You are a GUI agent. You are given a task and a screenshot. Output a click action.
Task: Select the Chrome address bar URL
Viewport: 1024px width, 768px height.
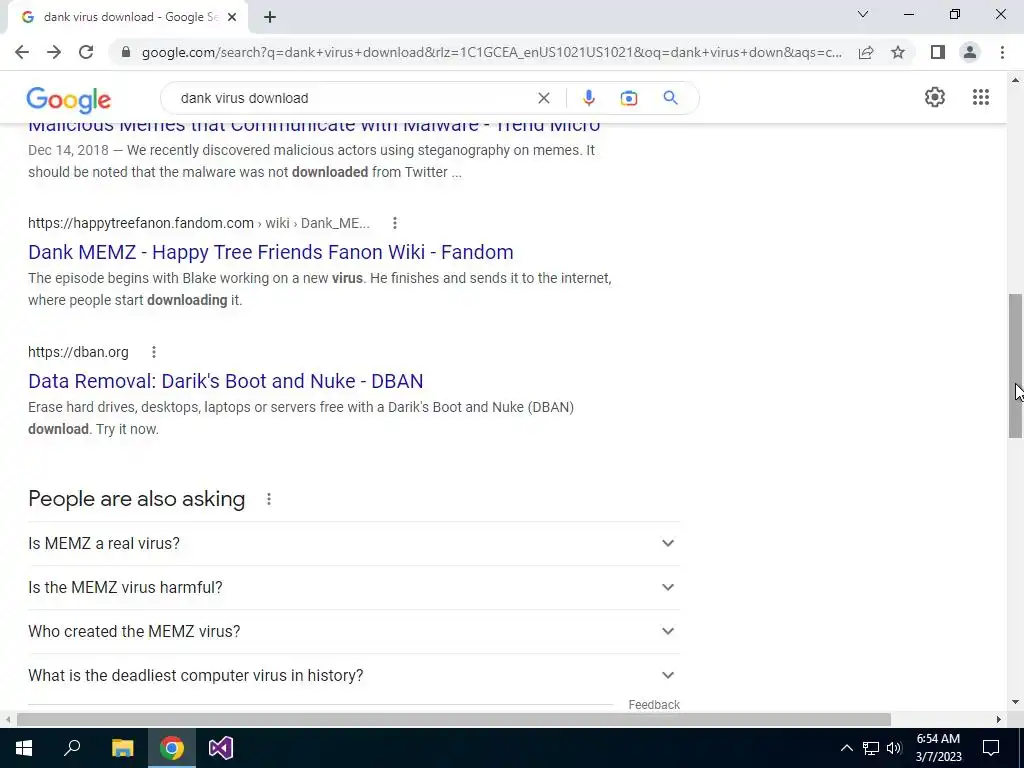tap(492, 52)
